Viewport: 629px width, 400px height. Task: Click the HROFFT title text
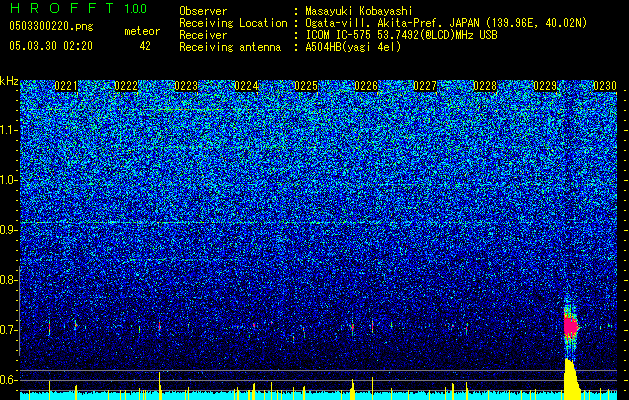point(61,8)
